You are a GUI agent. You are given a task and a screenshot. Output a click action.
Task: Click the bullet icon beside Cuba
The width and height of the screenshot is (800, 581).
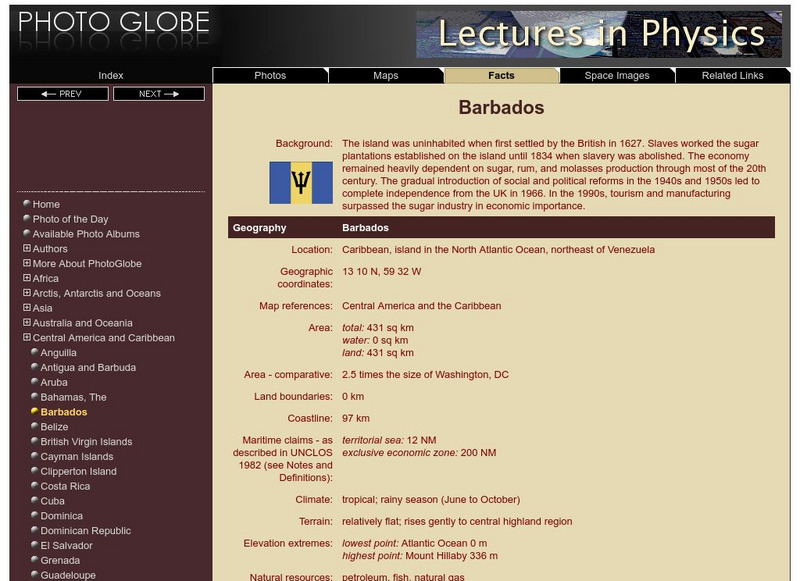(35, 500)
